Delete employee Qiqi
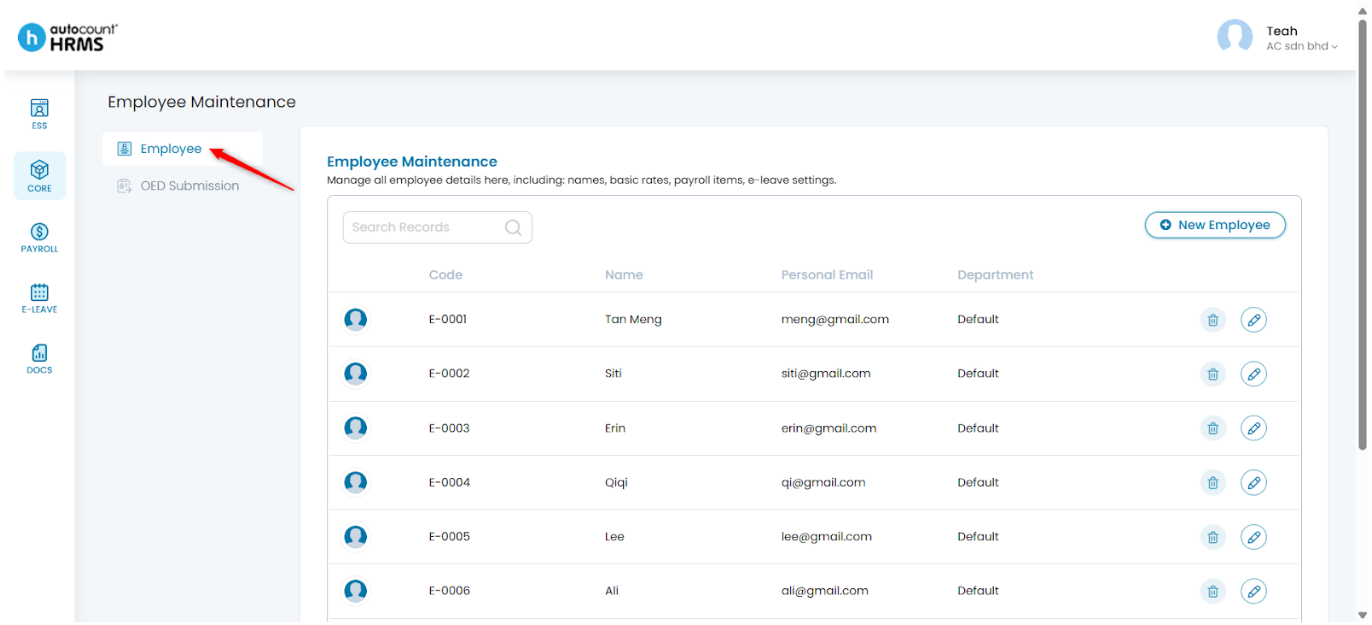The image size is (1372, 625). coord(1213,482)
